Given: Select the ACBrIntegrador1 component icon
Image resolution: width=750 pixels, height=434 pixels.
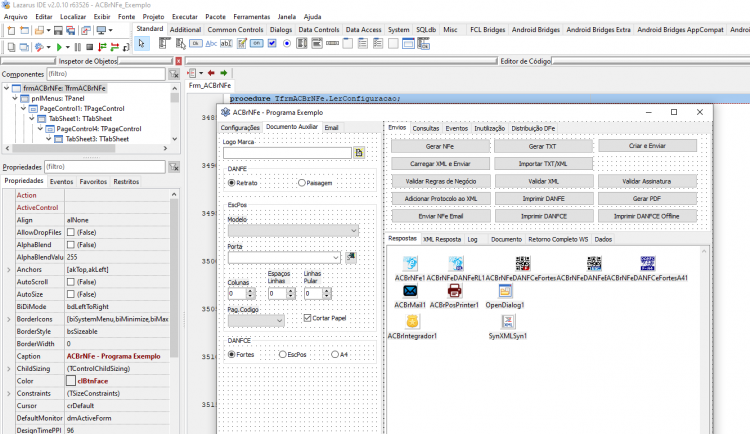Looking at the screenshot, I should point(412,322).
